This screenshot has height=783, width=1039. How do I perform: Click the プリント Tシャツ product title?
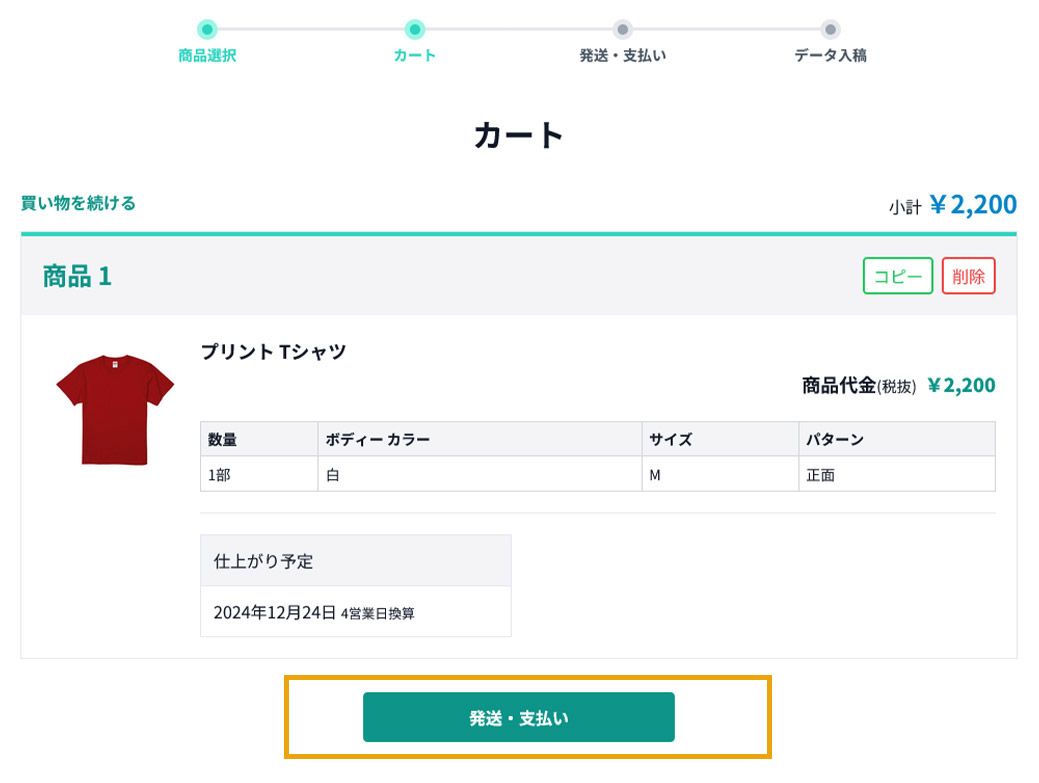click(274, 352)
